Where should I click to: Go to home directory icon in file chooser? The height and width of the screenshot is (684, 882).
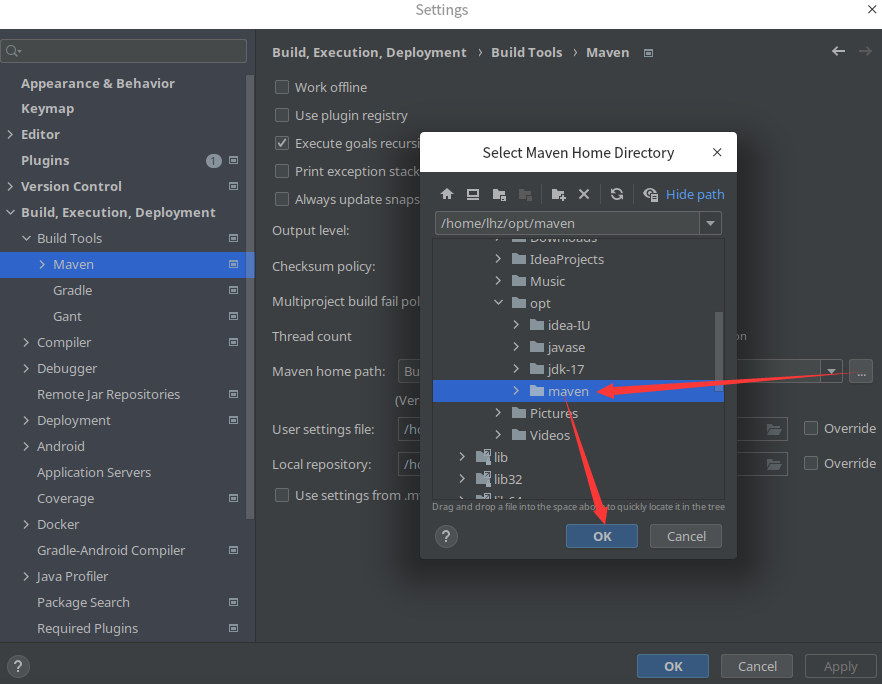(x=447, y=194)
